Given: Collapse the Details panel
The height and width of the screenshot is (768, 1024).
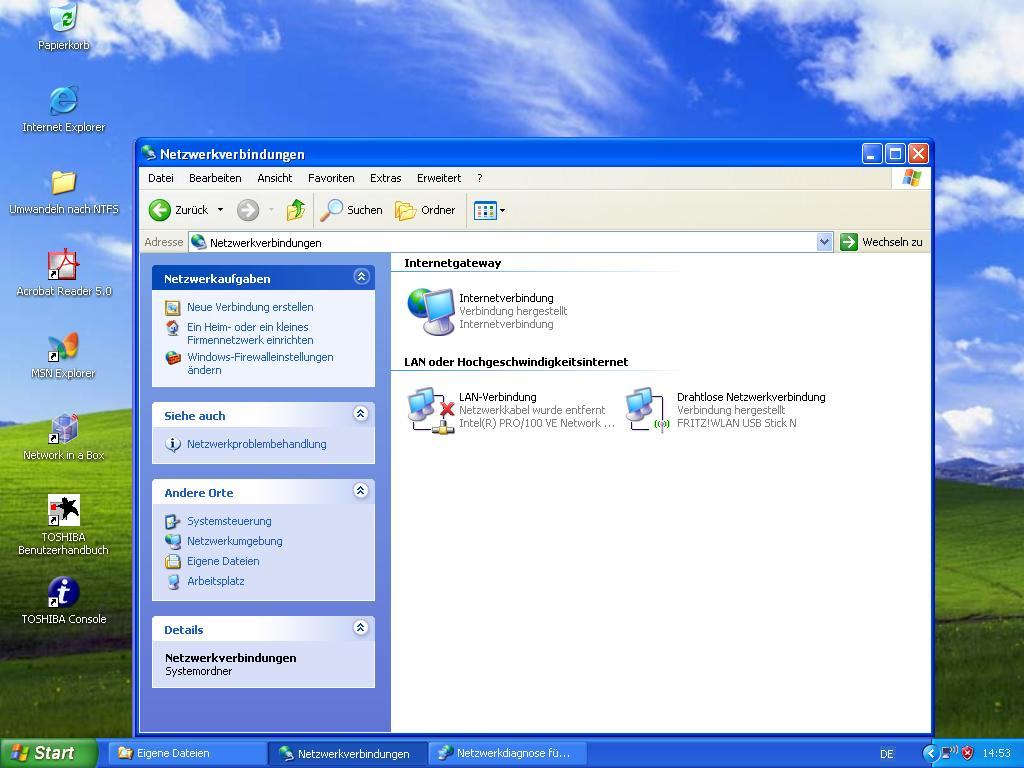Looking at the screenshot, I should [360, 628].
